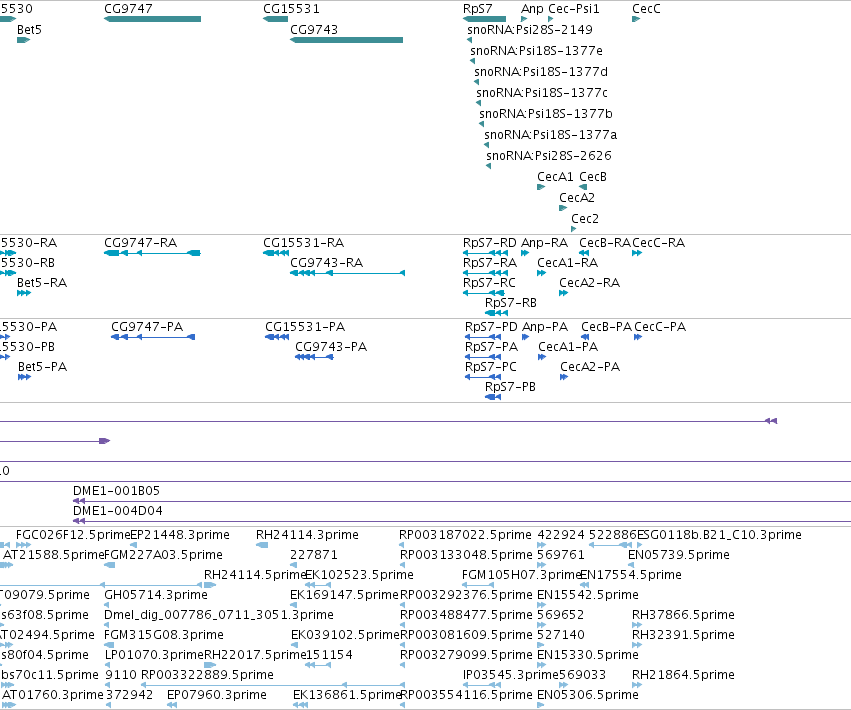851x710 pixels.
Task: Click EST EP21448.3prime label
Action: (180, 535)
